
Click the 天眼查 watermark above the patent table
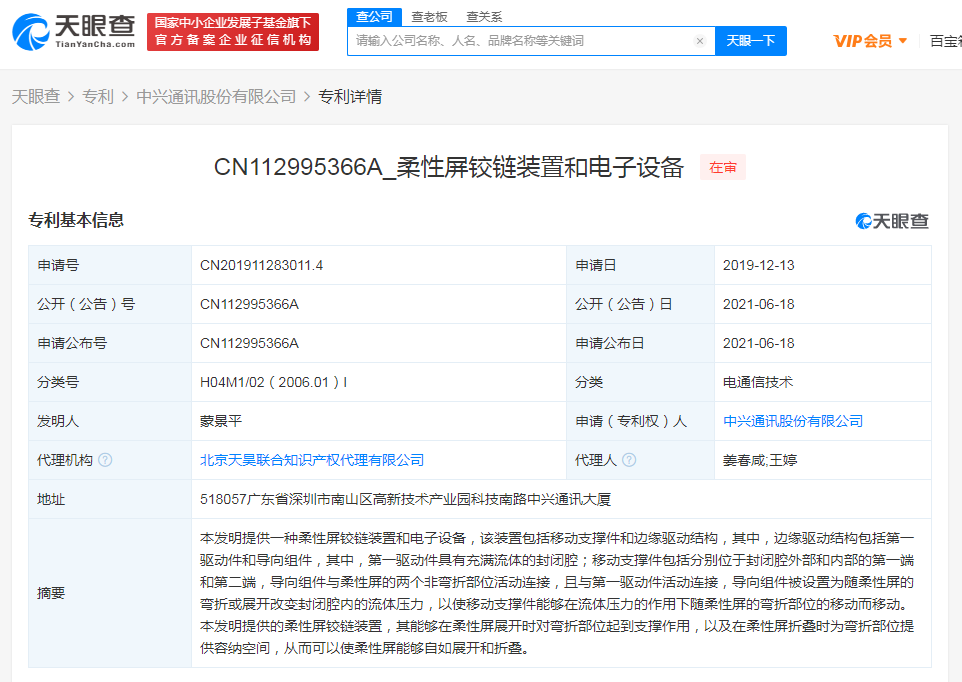coord(894,220)
